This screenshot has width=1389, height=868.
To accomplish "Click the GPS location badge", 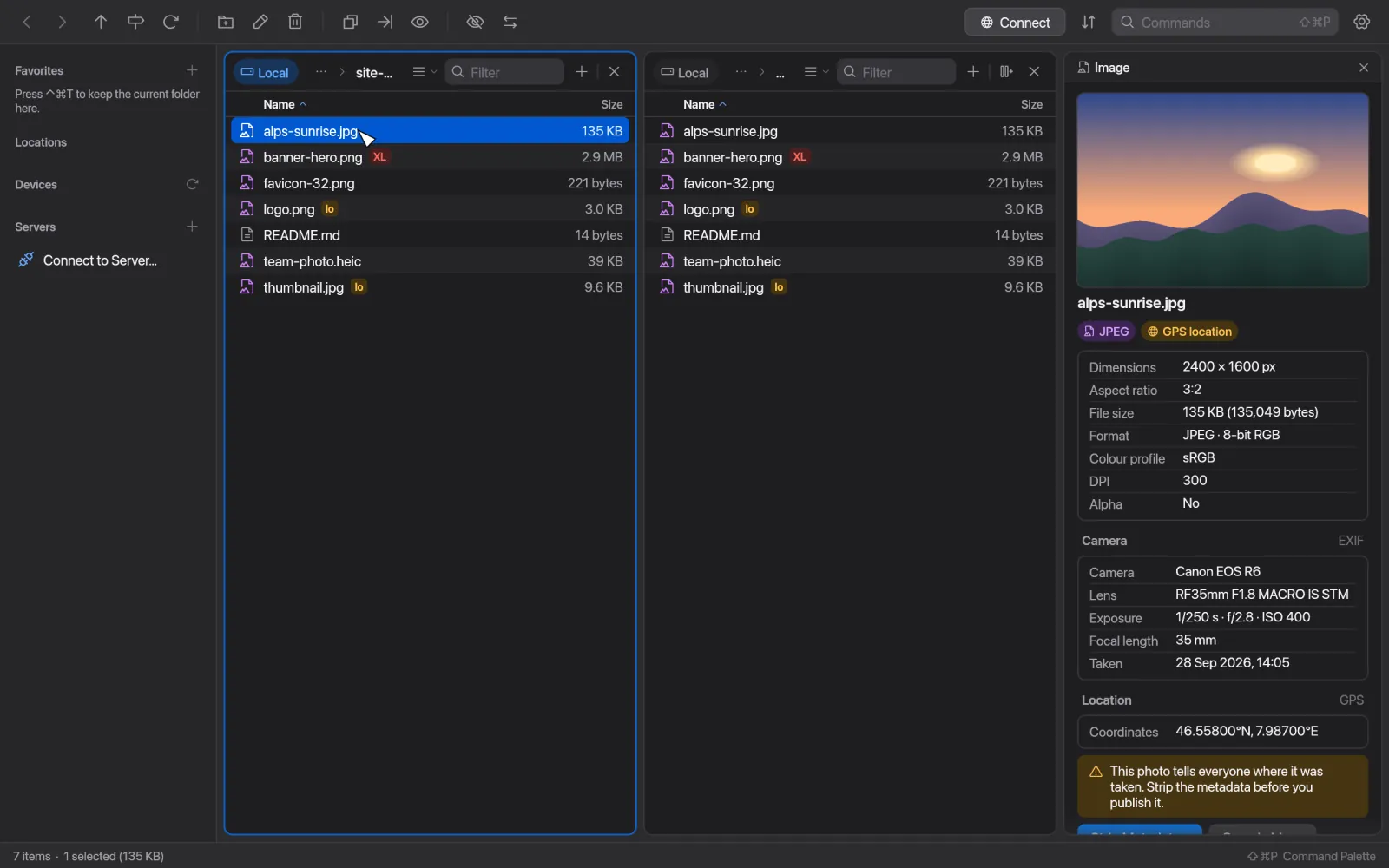I will (1189, 332).
